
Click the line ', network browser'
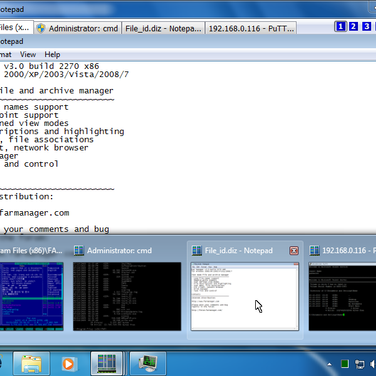pyautogui.click(x=44, y=148)
